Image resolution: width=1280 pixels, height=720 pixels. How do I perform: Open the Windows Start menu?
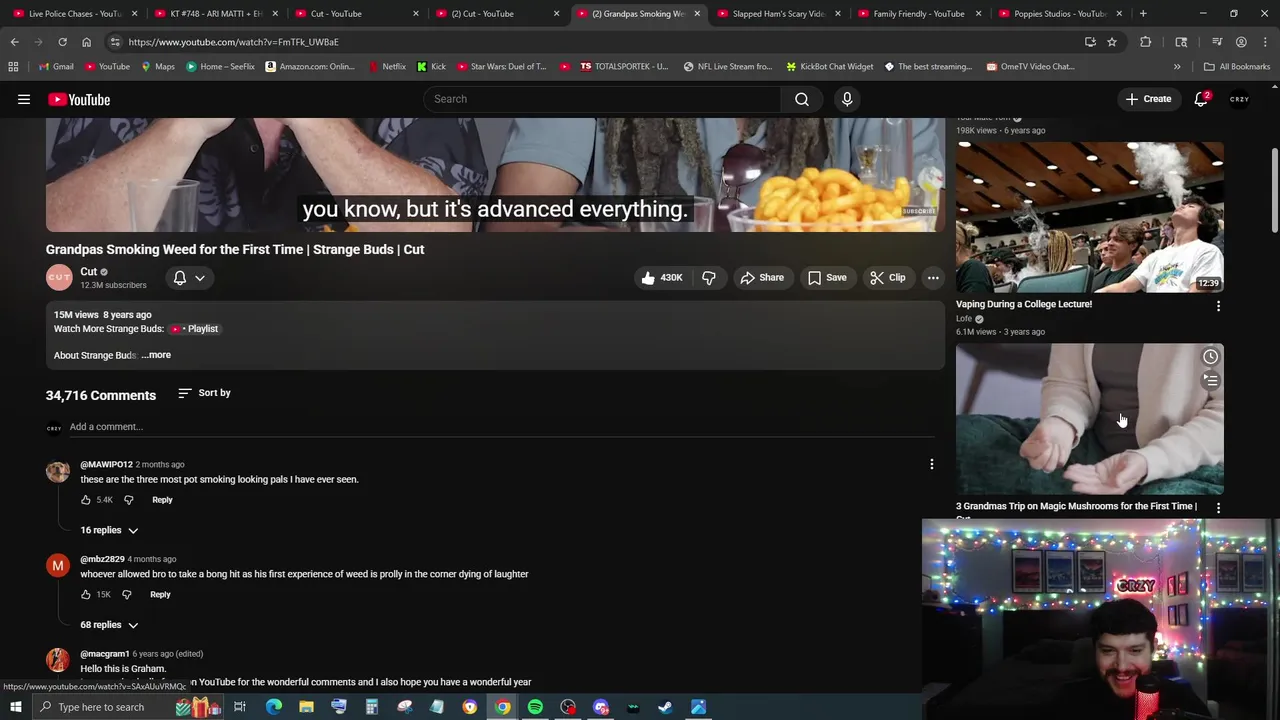point(16,707)
